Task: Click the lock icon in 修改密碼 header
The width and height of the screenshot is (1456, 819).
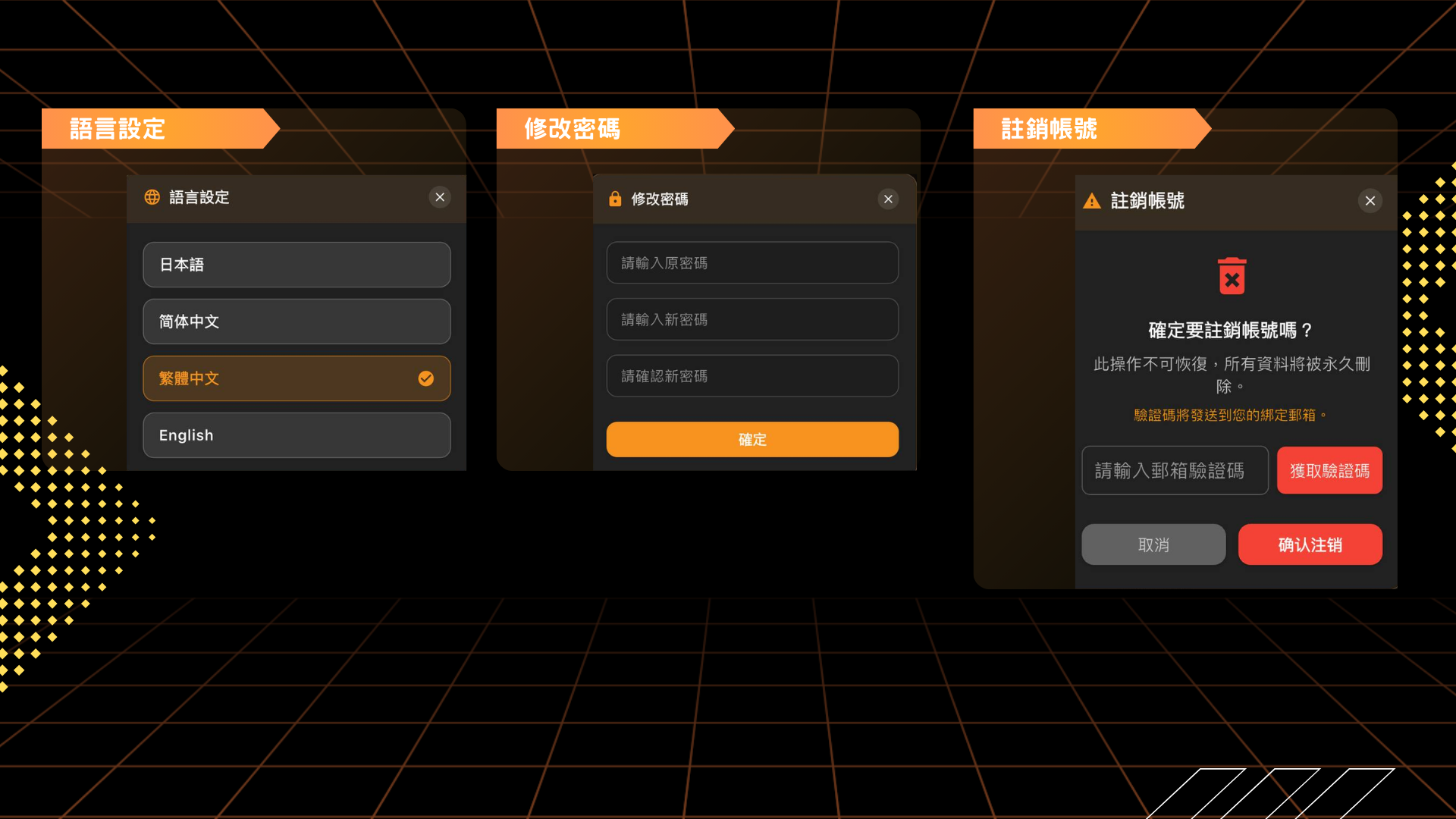Action: [615, 199]
